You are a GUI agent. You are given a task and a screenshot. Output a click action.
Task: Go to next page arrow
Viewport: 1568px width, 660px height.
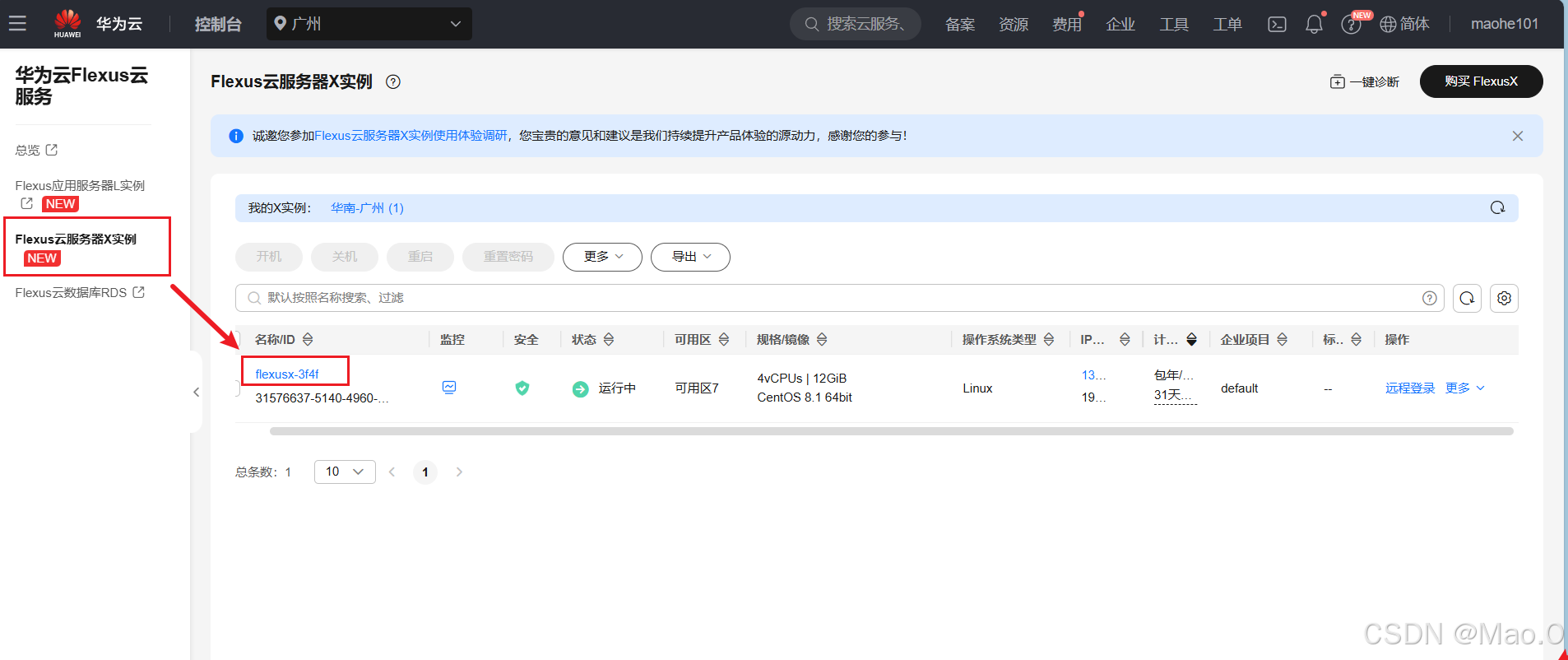click(459, 472)
